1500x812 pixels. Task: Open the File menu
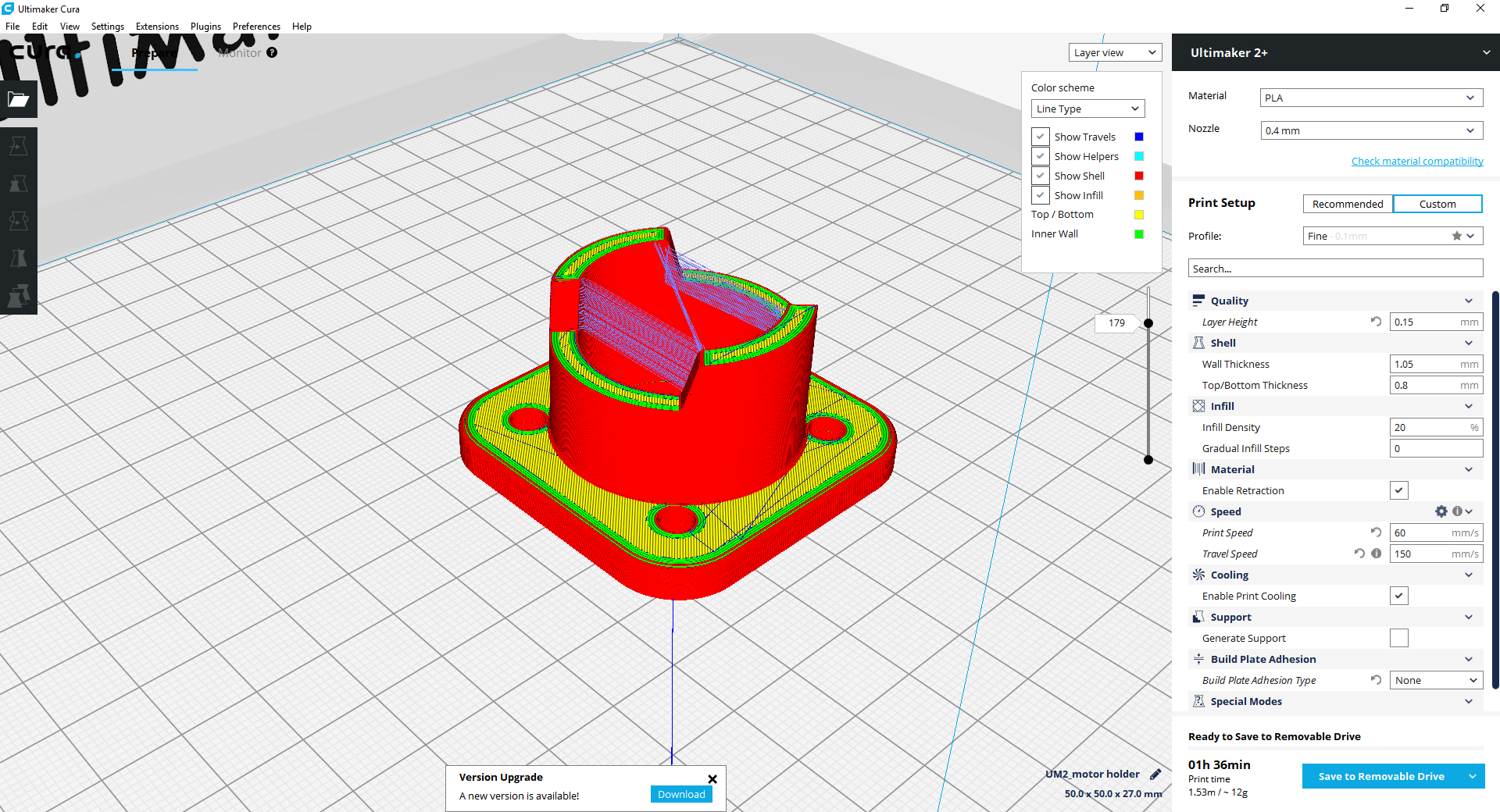click(x=12, y=26)
